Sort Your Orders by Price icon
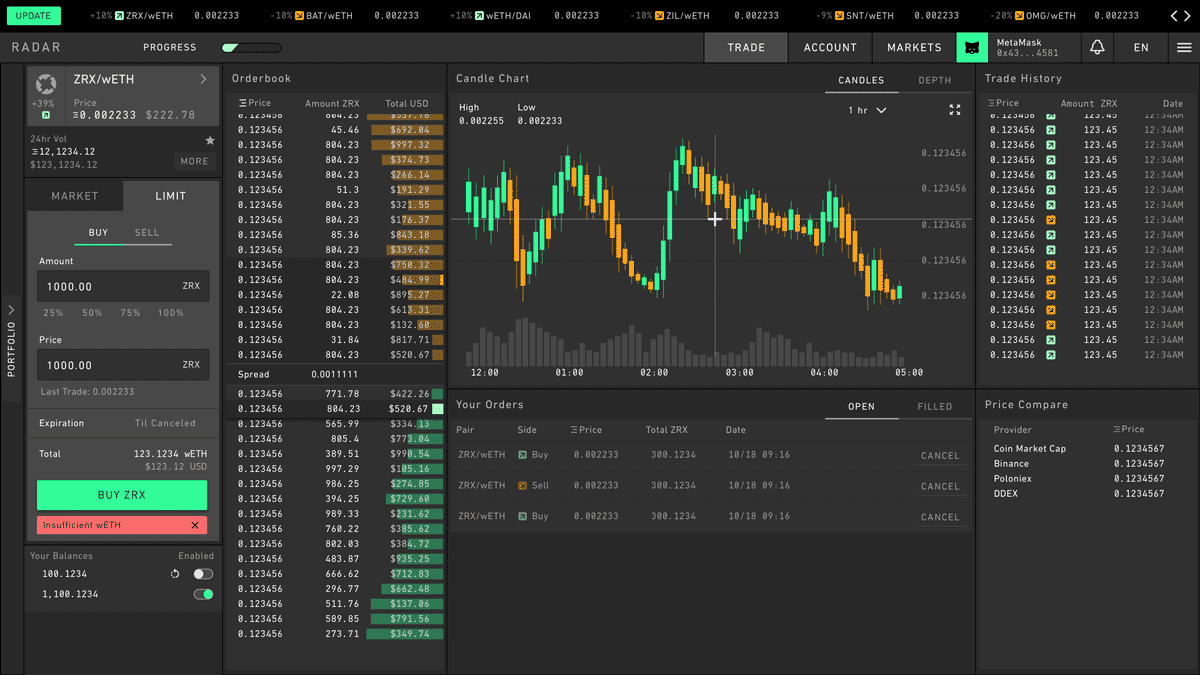The height and width of the screenshot is (675, 1200). [x=574, y=430]
